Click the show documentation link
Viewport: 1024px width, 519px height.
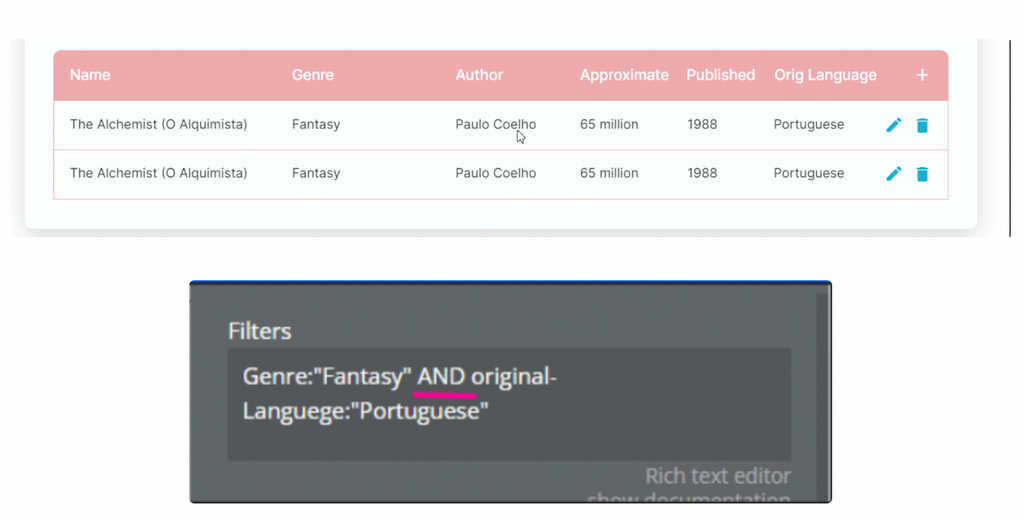689,497
